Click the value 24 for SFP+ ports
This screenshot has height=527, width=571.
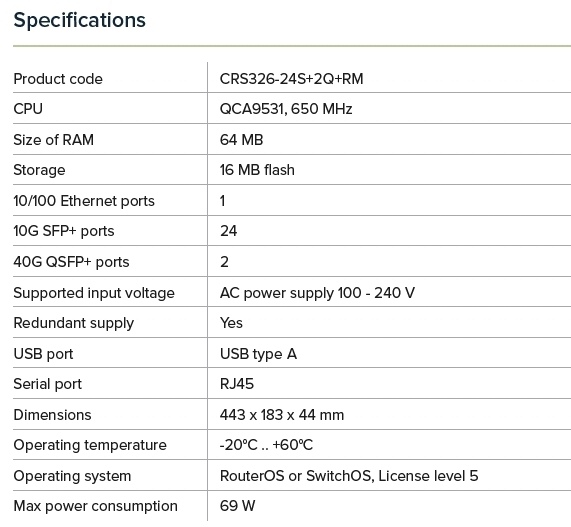228,231
